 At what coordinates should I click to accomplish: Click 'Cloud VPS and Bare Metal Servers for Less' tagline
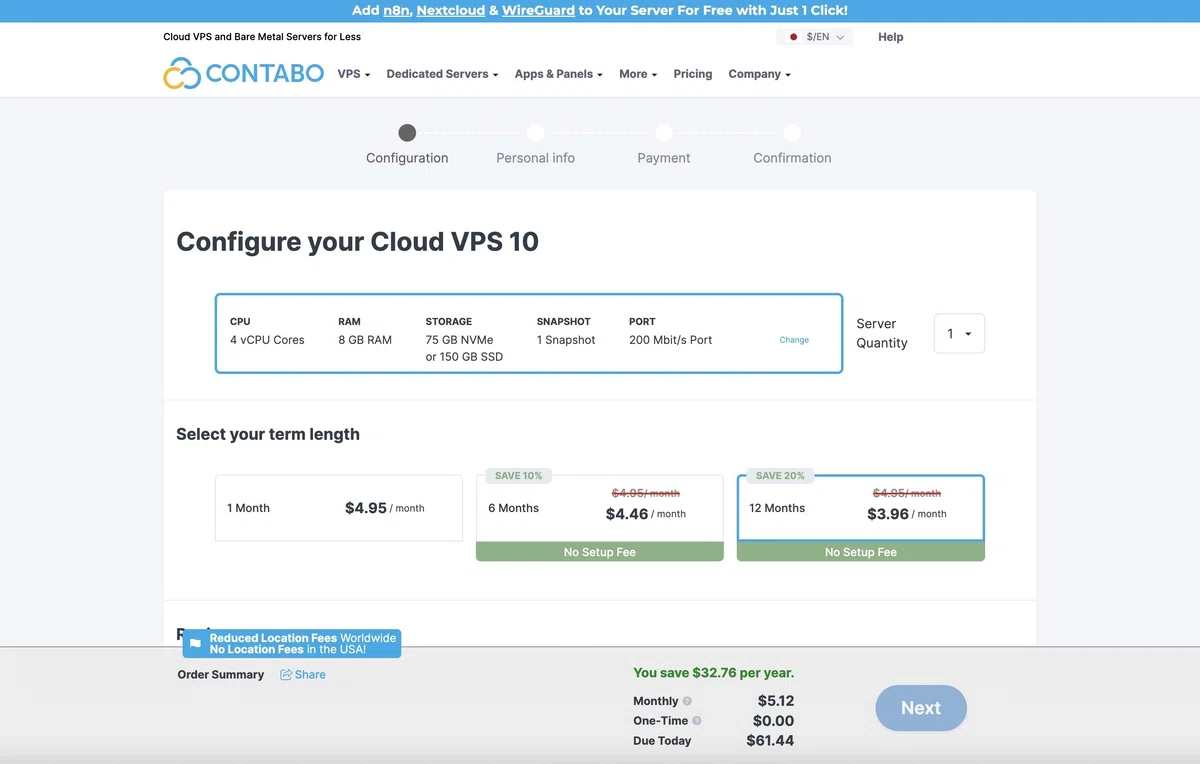coord(262,37)
